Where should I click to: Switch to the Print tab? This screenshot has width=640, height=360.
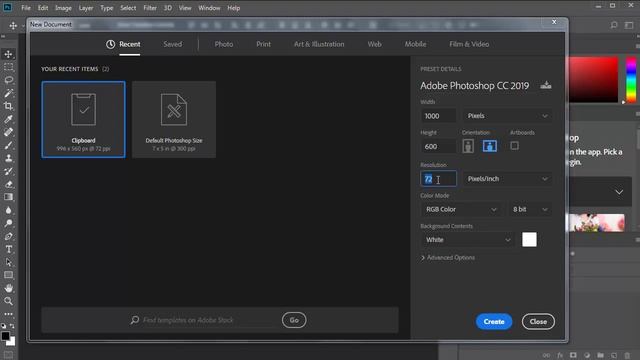[x=263, y=44]
